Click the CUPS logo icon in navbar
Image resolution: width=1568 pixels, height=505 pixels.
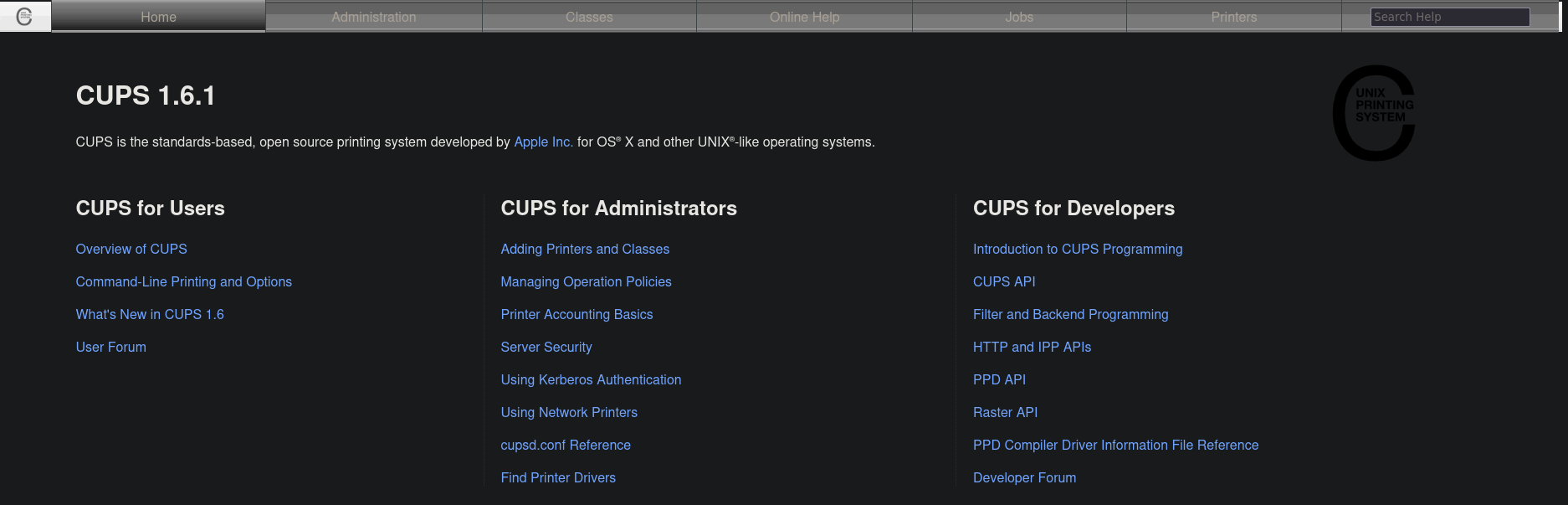(24, 16)
